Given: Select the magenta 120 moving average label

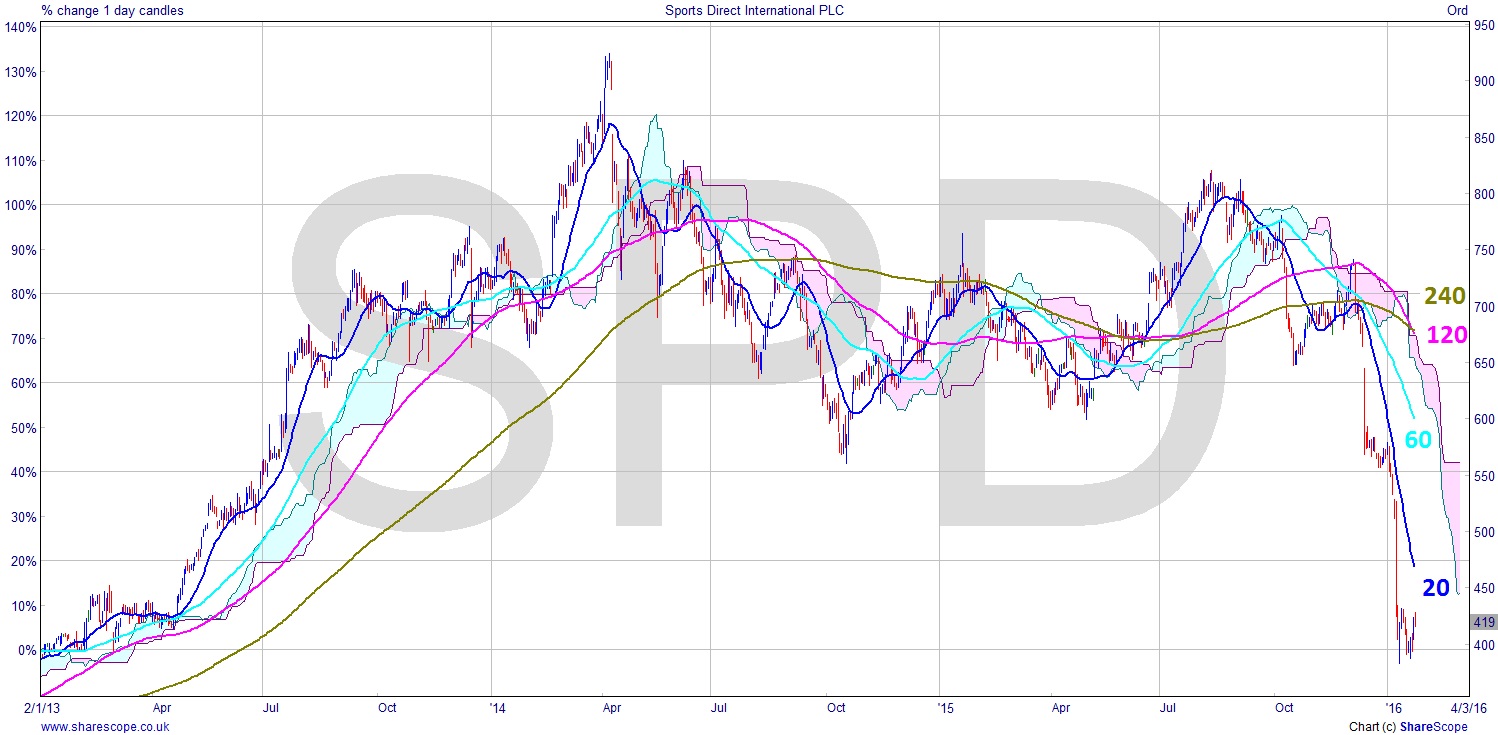Looking at the screenshot, I should pos(1446,335).
